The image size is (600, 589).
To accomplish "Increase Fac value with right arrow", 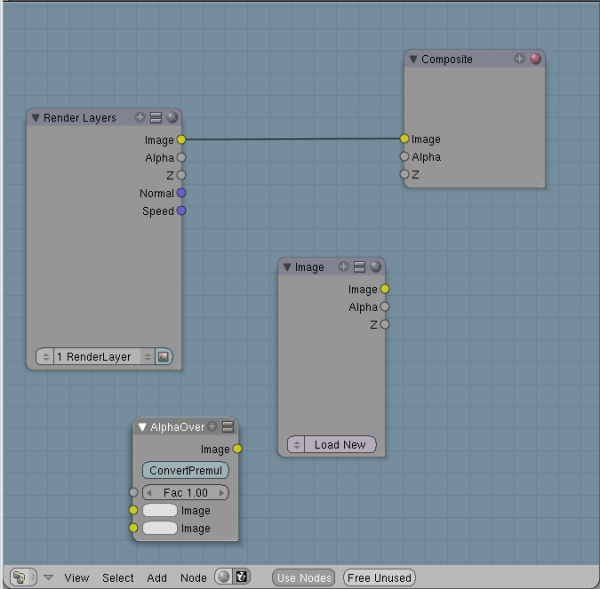I will click(x=222, y=493).
